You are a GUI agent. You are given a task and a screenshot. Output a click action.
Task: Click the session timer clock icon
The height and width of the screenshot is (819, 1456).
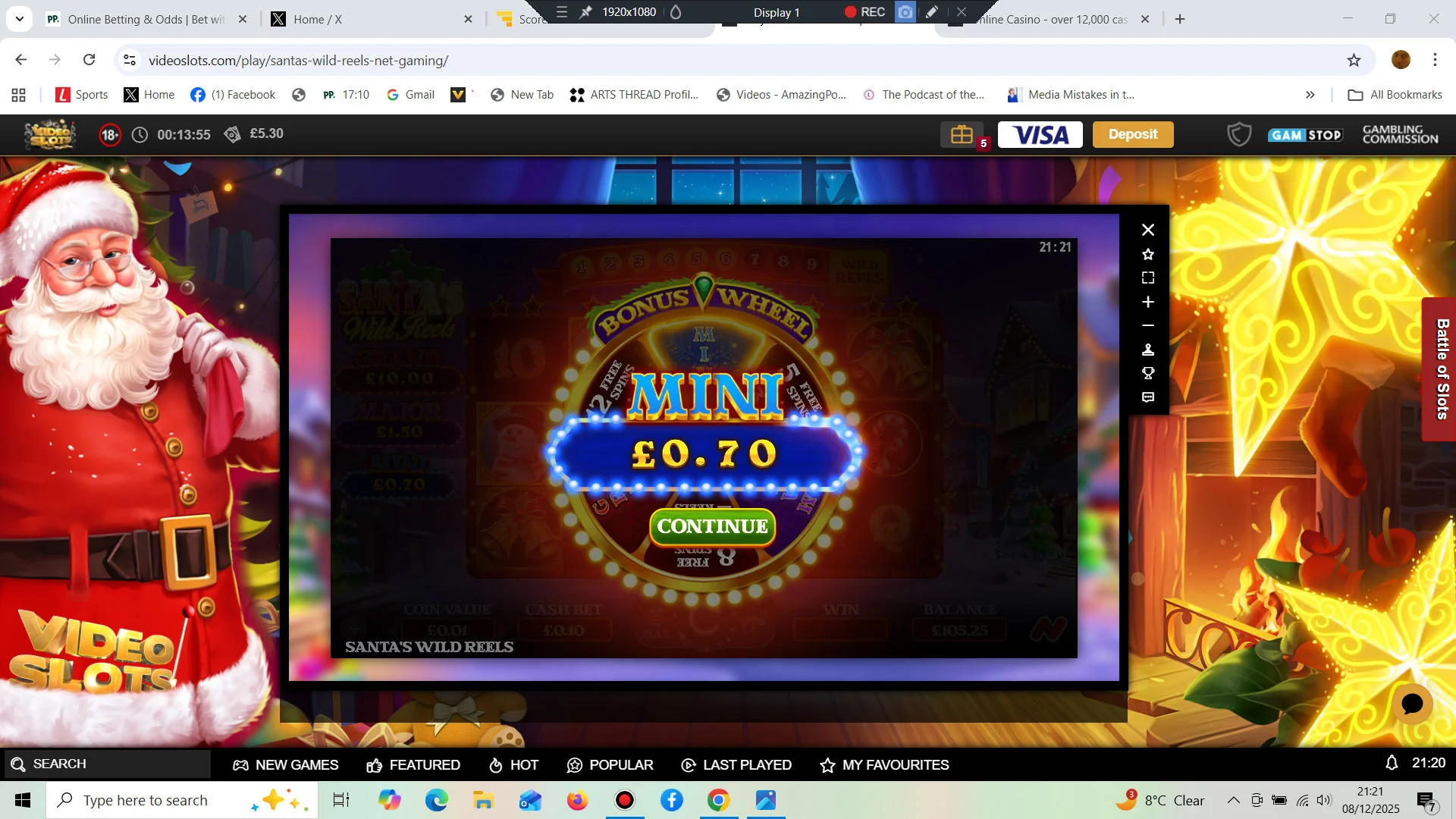(140, 135)
